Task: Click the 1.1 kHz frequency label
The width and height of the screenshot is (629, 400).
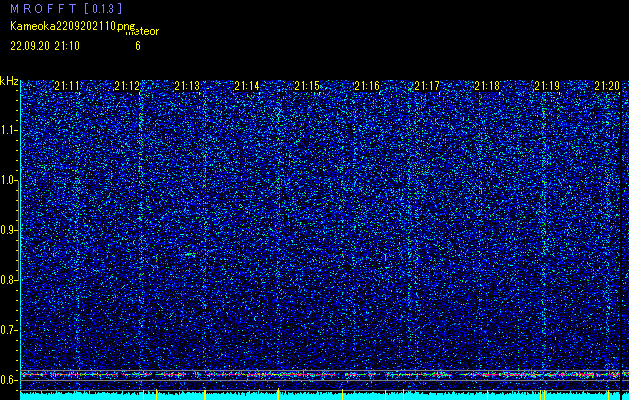Action: (9, 130)
